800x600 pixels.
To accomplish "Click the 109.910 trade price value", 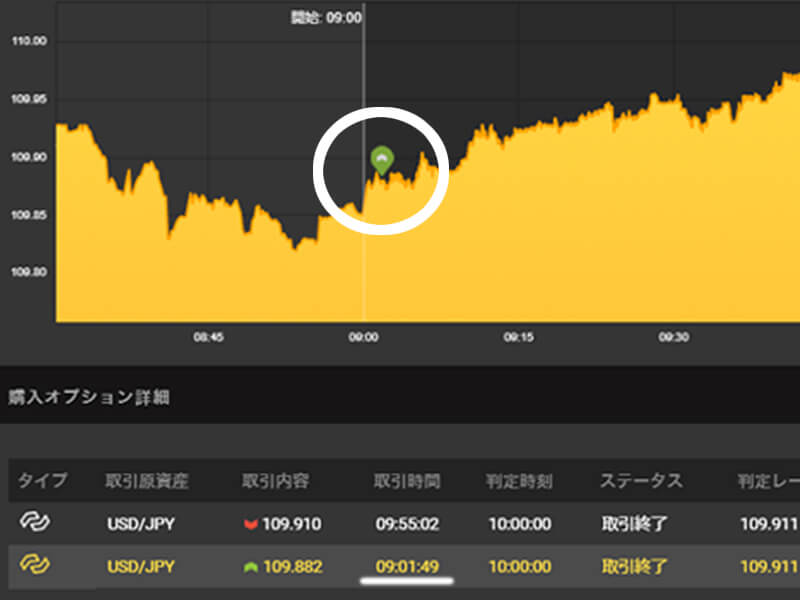I will (292, 524).
